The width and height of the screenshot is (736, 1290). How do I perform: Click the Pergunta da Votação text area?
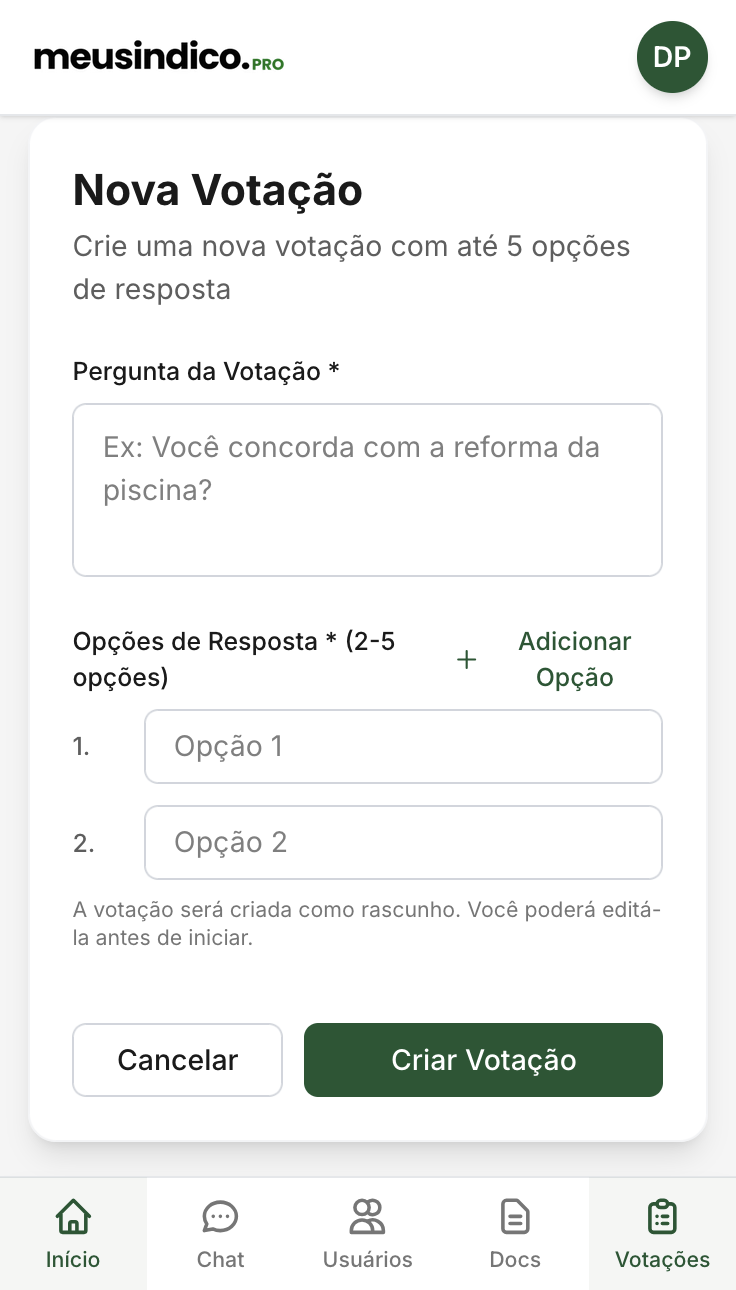(367, 489)
